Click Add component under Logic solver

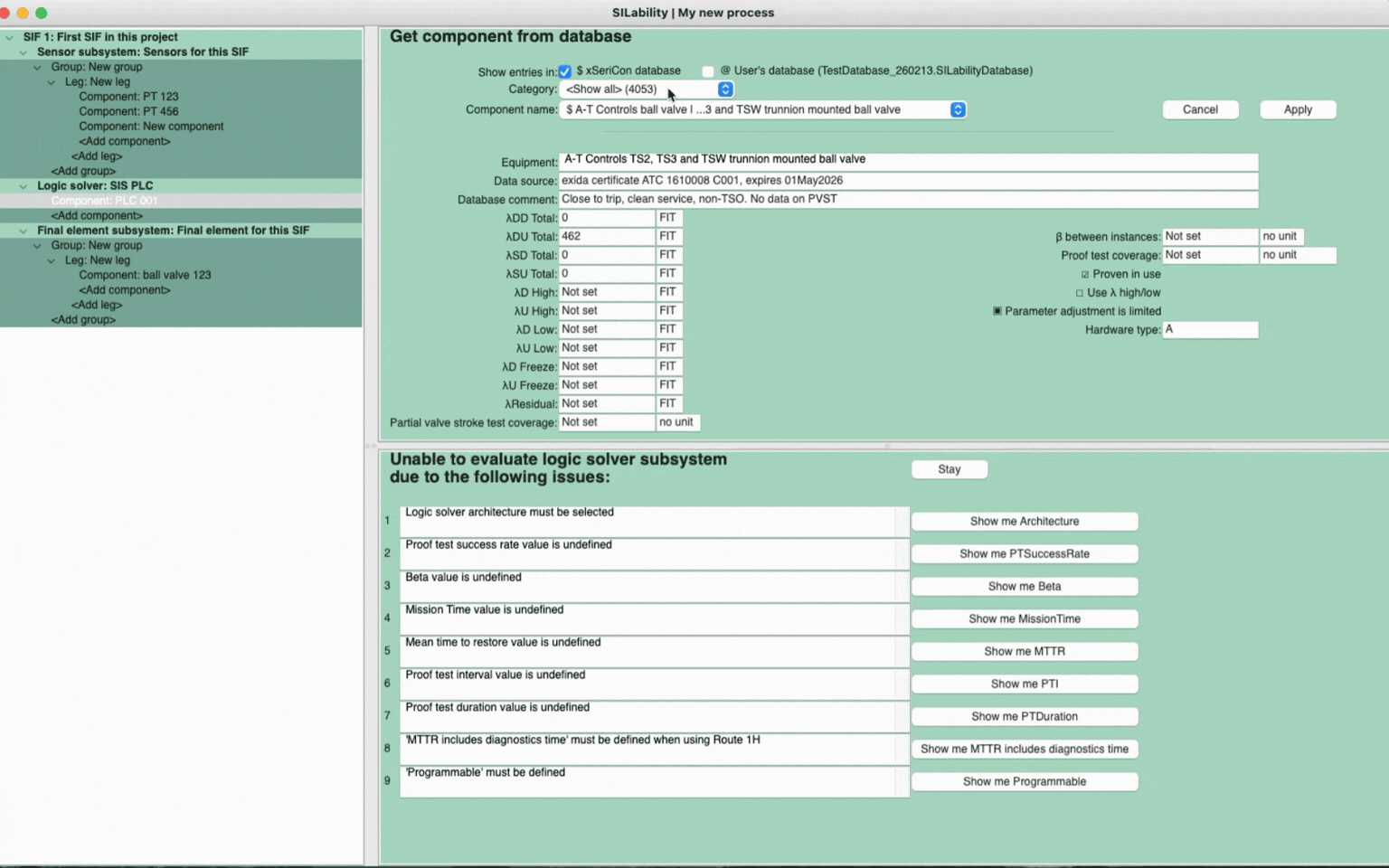(97, 216)
